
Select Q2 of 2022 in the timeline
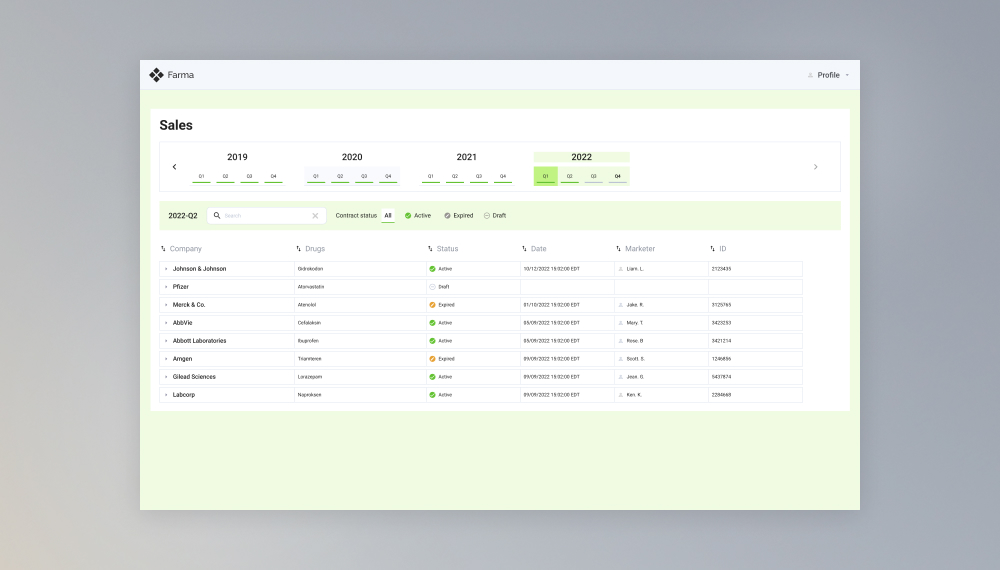pos(570,176)
